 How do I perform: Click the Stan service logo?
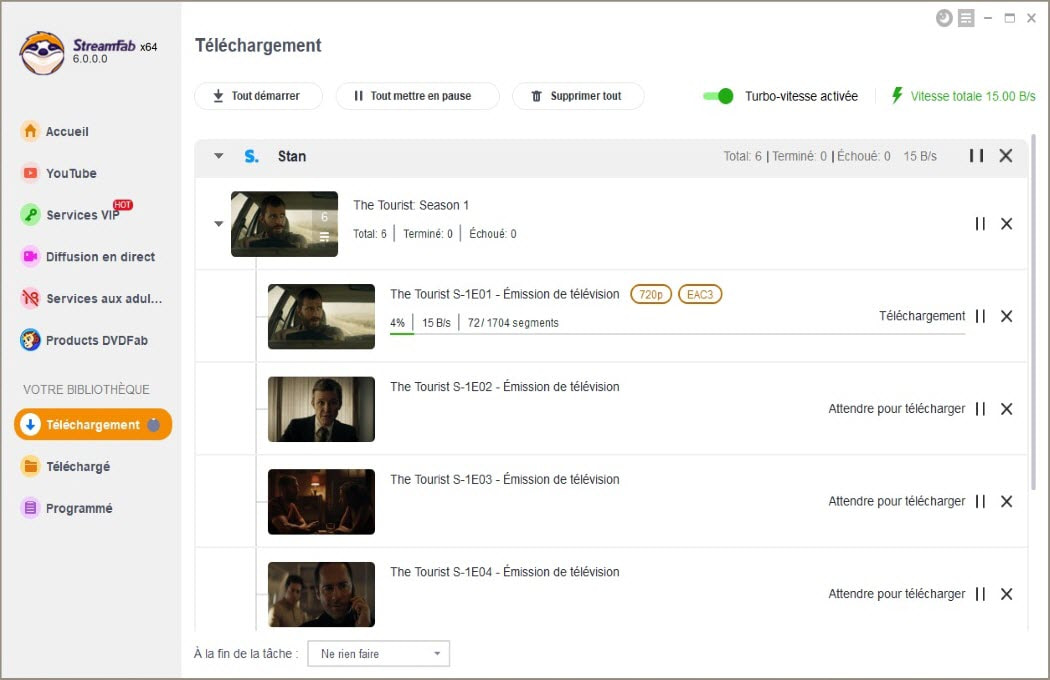click(251, 156)
